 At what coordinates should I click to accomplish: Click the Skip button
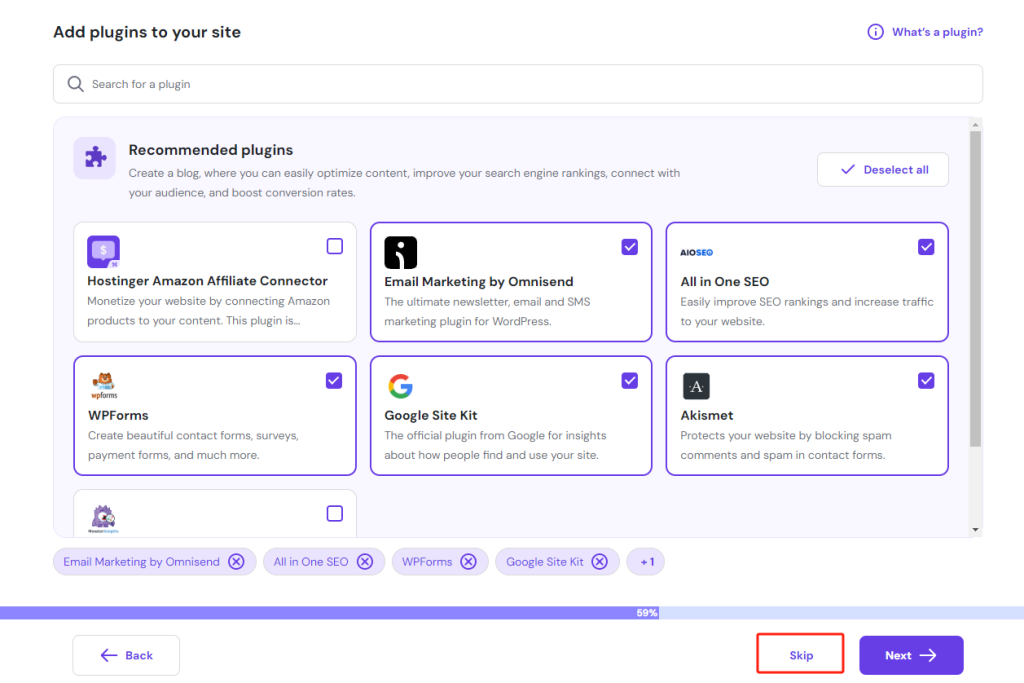801,655
